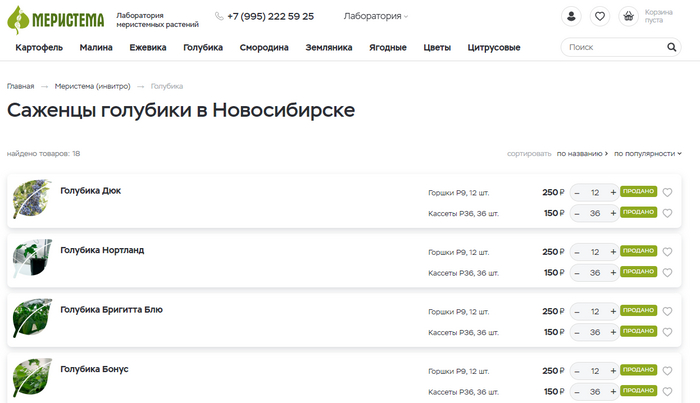Add Голубика Дюк pots to favorites
This screenshot has width=700, height=403.
tap(667, 193)
